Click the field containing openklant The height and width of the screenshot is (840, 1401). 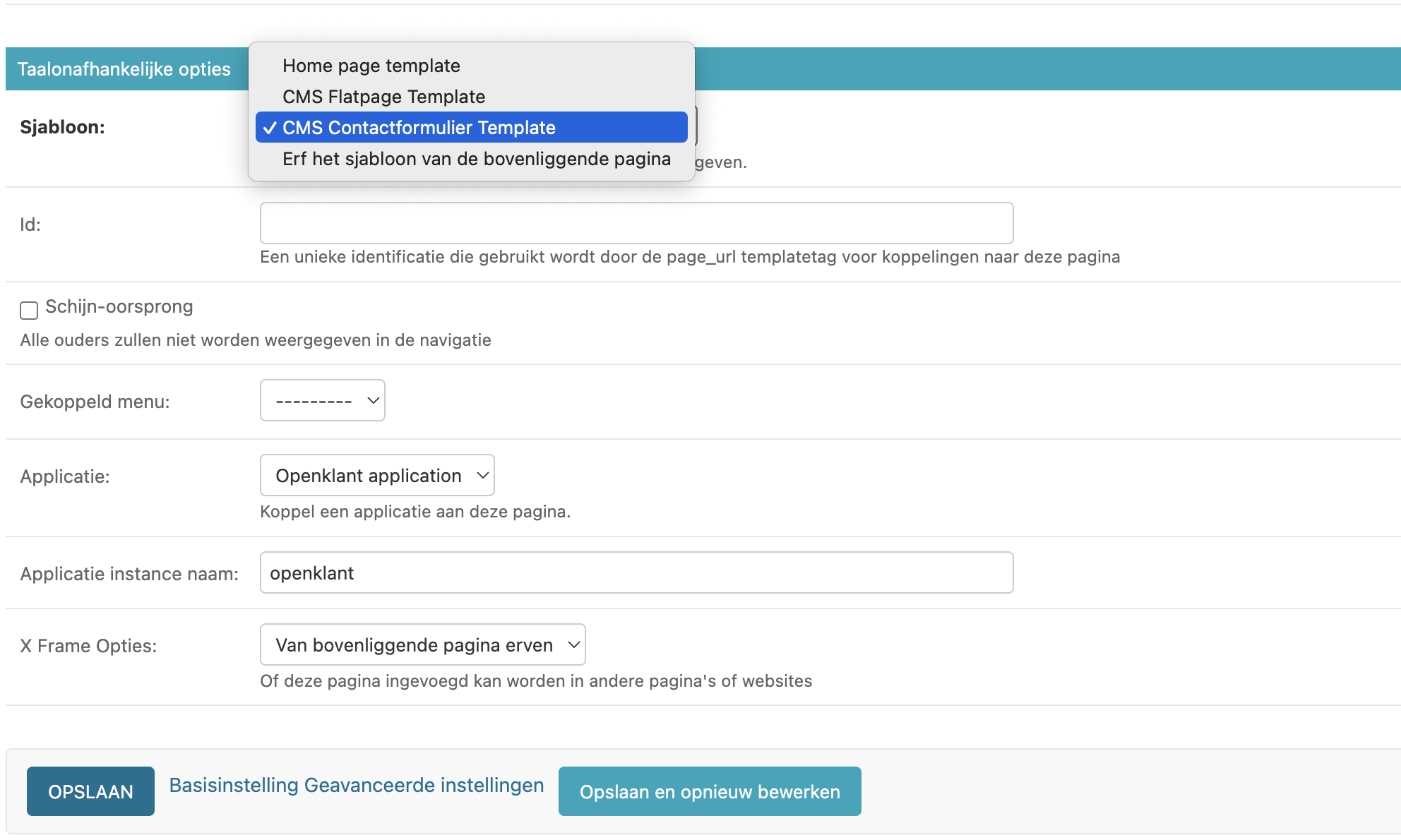(x=636, y=572)
